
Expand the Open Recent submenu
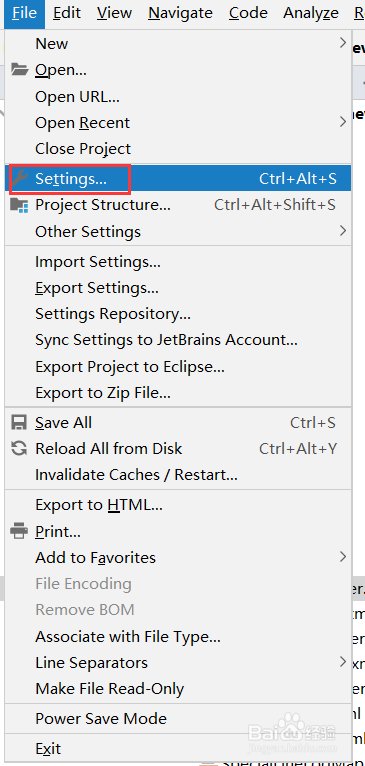click(x=343, y=122)
